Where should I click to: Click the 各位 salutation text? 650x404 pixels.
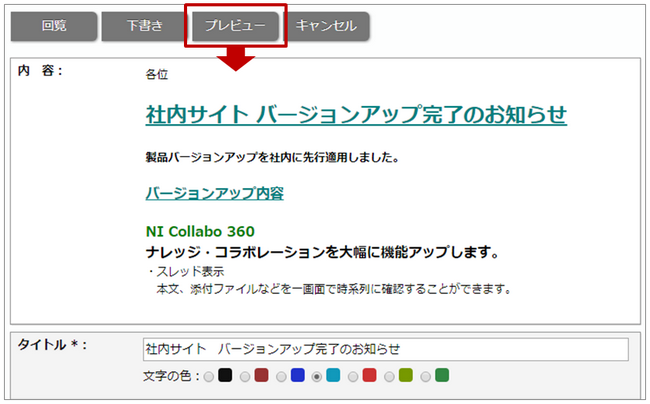point(157,75)
